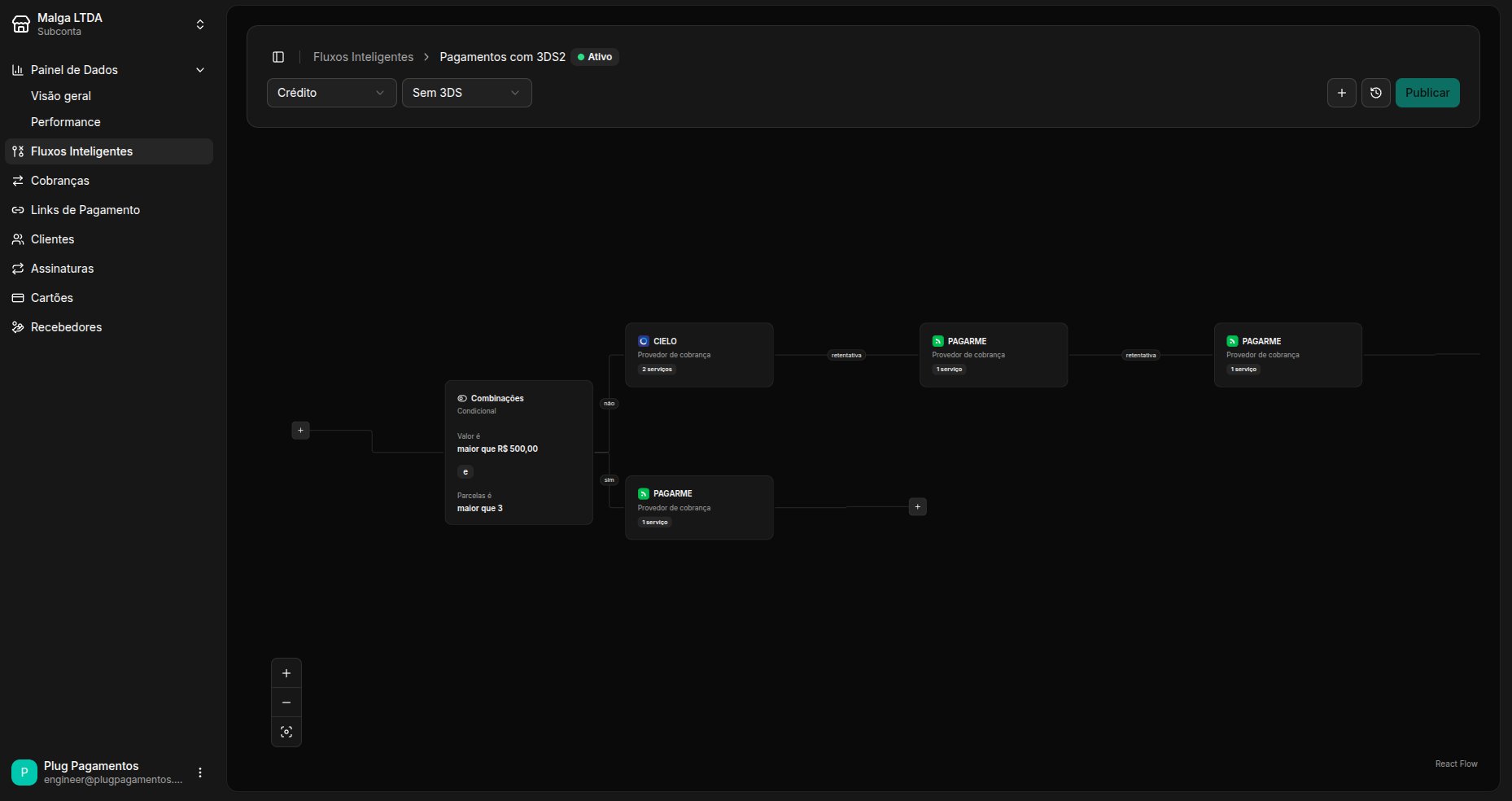This screenshot has width=1512, height=801.
Task: Click the Links de Pagamento link icon
Action: 18,210
